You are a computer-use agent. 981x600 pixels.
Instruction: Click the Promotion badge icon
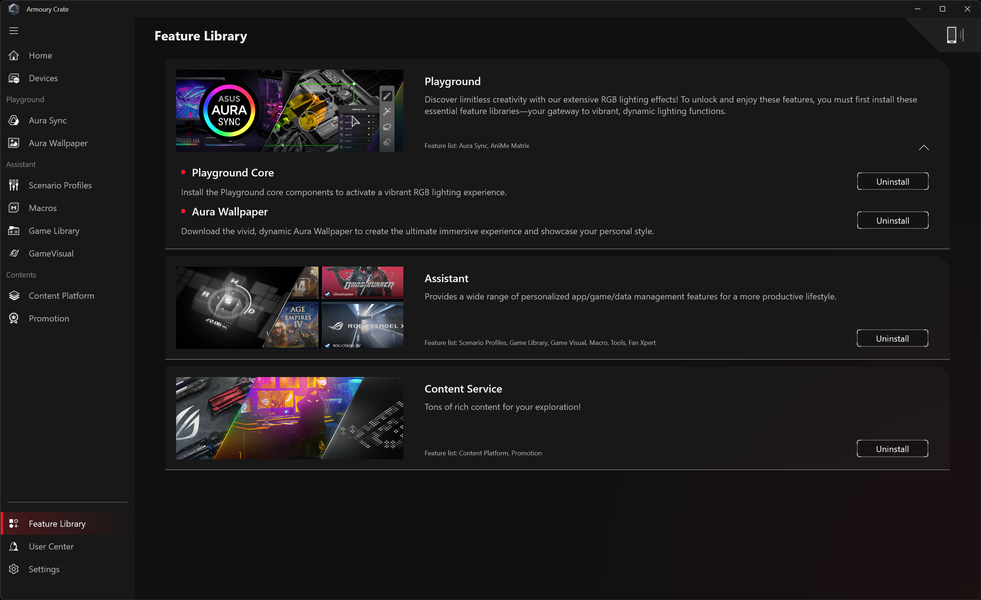14,318
